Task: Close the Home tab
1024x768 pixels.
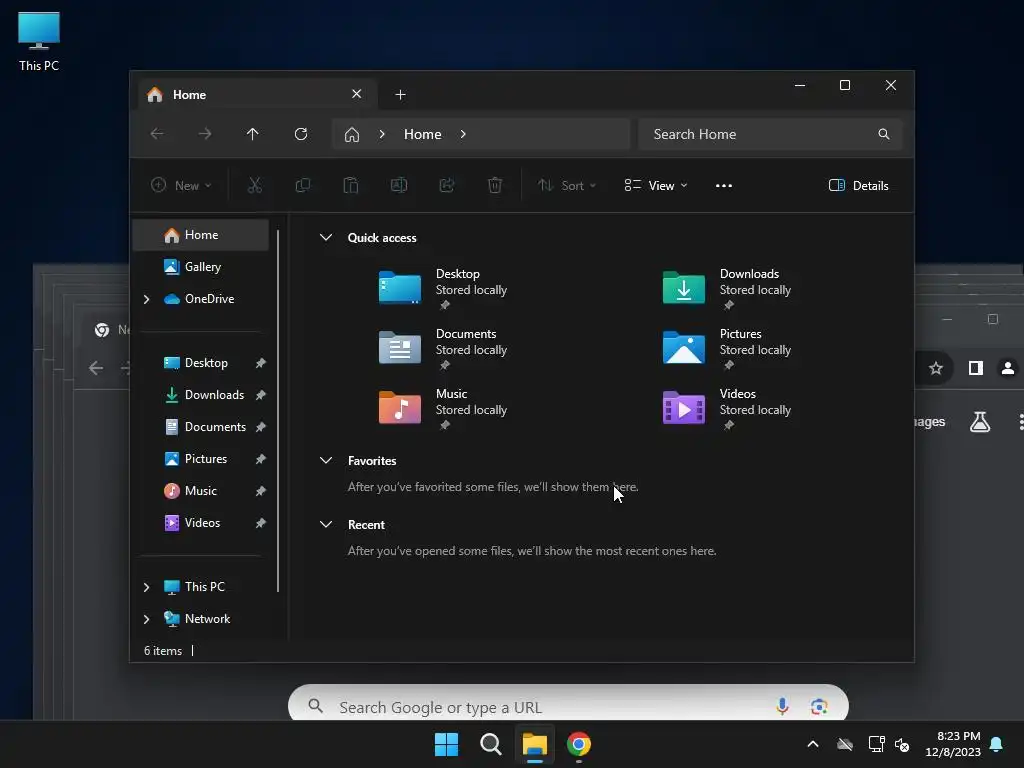Action: point(357,94)
